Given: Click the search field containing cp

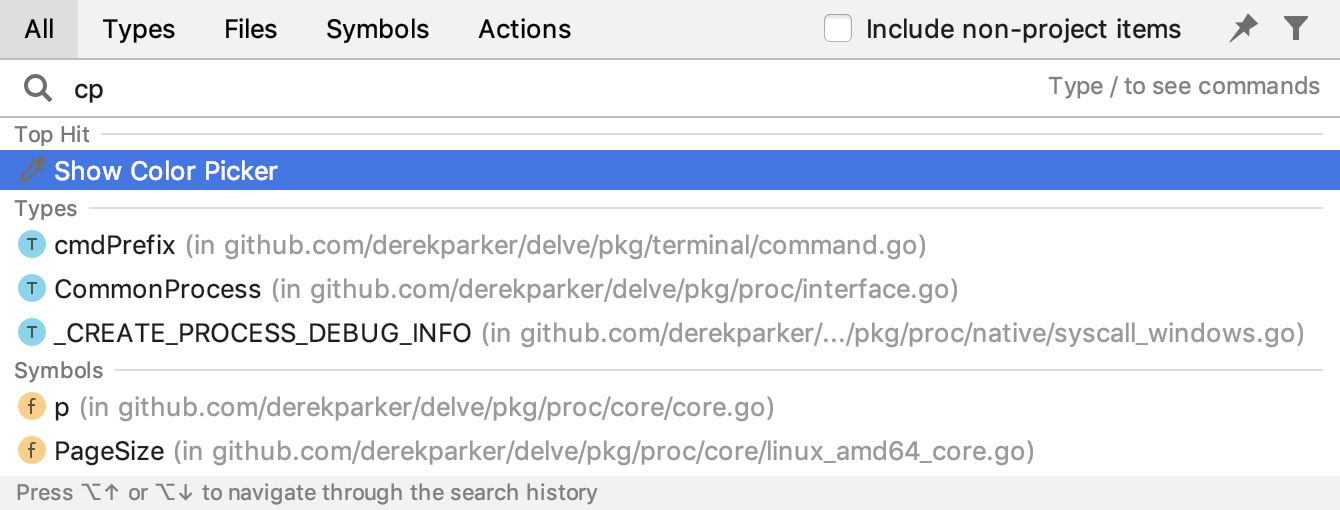Looking at the screenshot, I should pos(500,89).
